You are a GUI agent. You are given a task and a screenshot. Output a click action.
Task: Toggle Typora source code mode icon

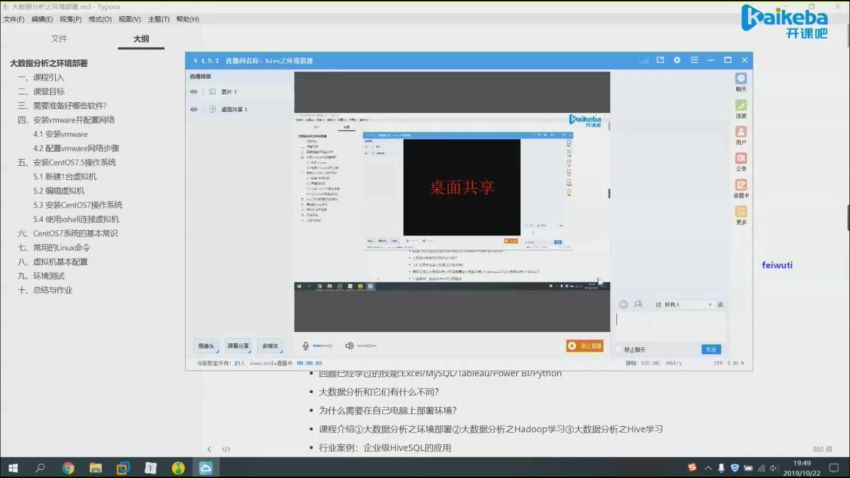[x=226, y=449]
